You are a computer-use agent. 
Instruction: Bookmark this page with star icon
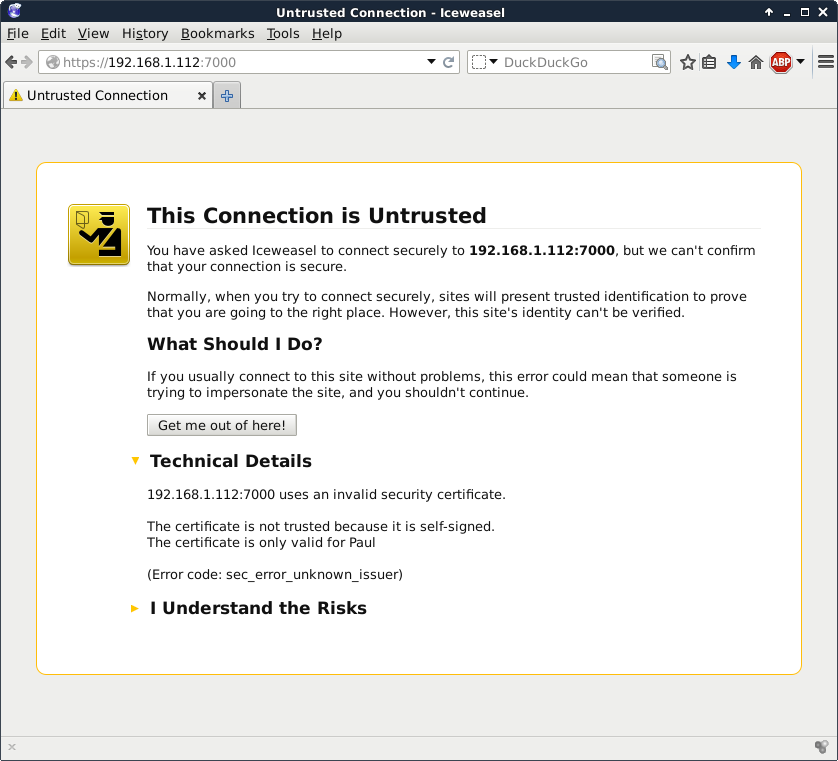click(687, 63)
